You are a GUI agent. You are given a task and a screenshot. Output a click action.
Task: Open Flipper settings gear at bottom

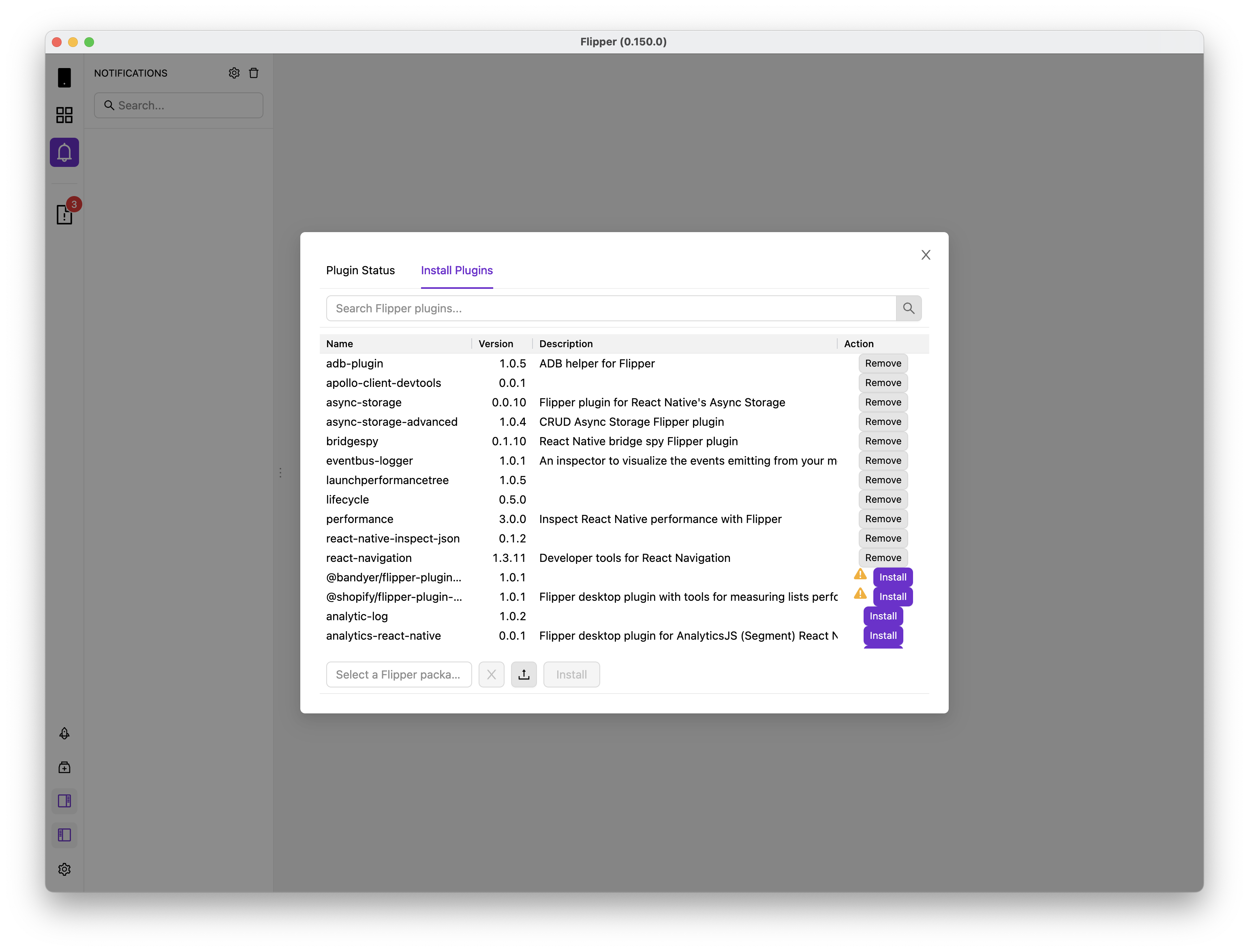tap(64, 869)
